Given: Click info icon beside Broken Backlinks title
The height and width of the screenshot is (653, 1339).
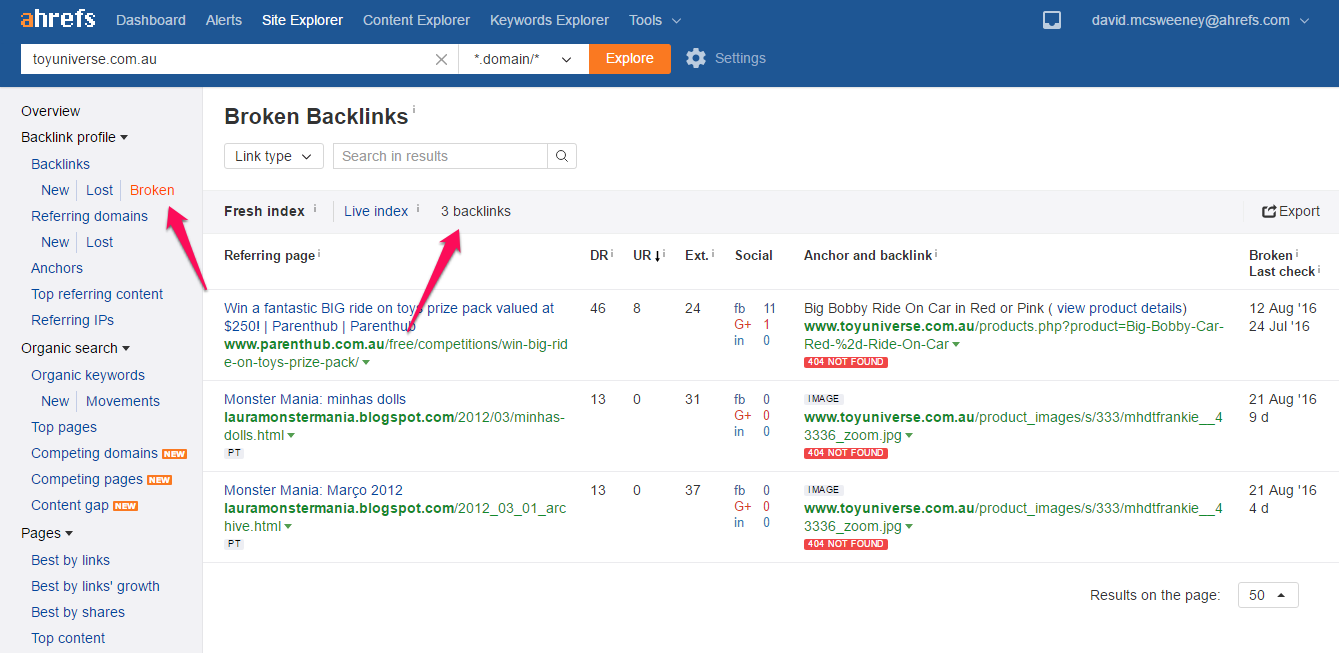Looking at the screenshot, I should 414,109.
